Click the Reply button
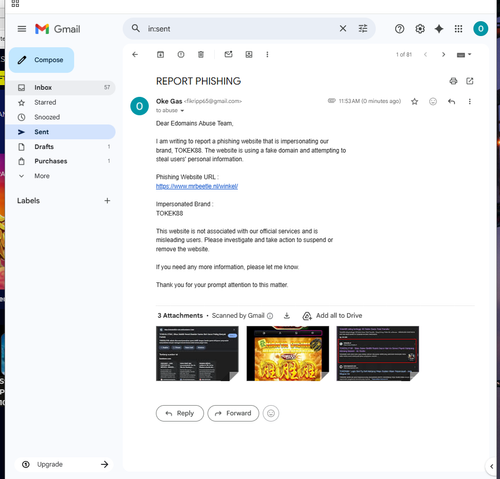This screenshot has width=500, height=479. [180, 413]
